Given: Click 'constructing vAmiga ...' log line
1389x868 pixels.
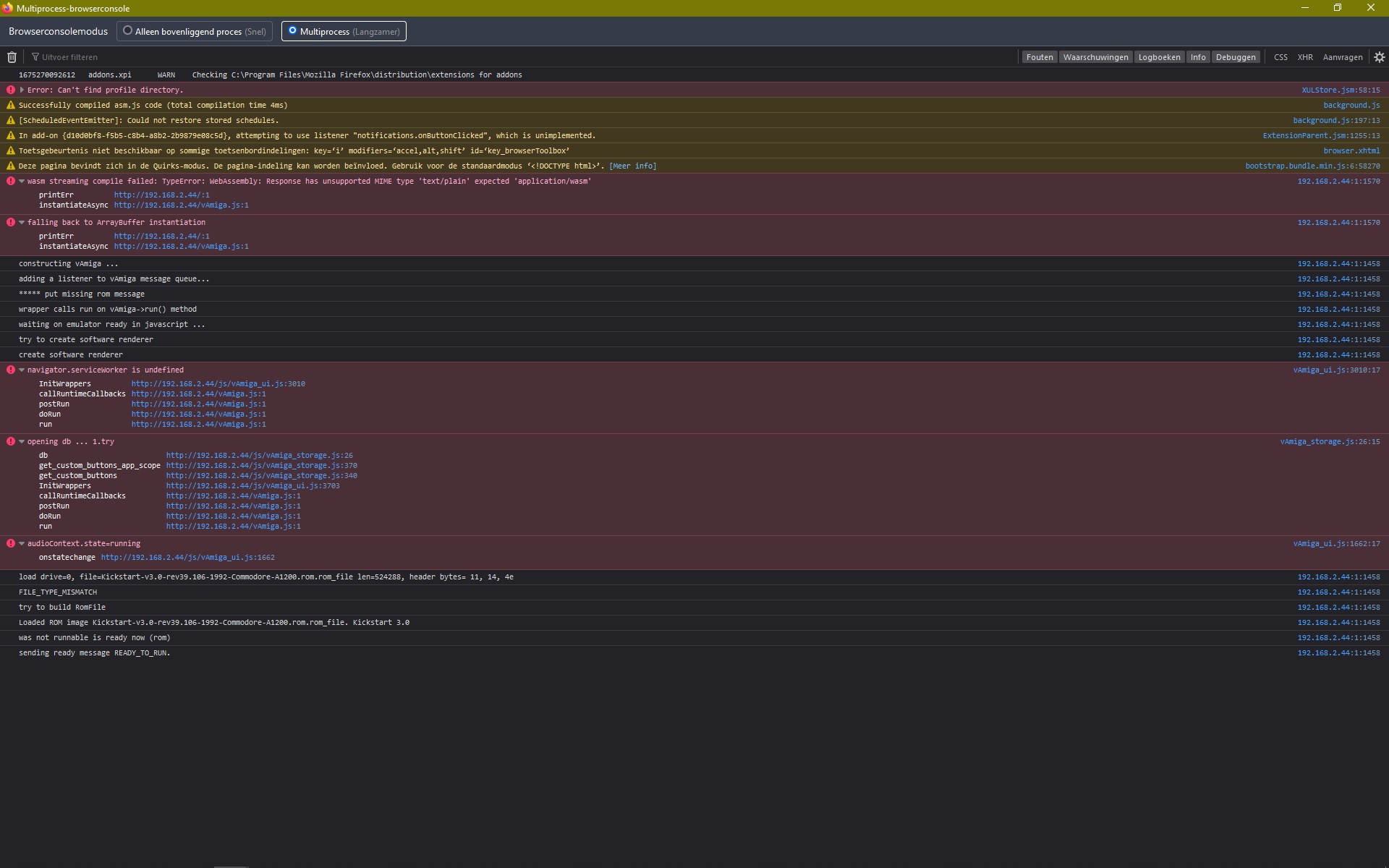Looking at the screenshot, I should click(68, 264).
